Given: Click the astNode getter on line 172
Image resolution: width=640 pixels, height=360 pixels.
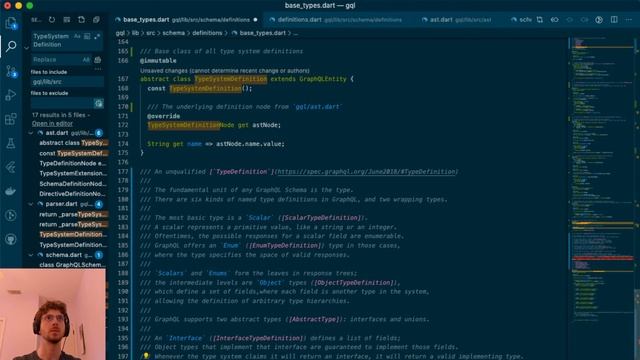Looking at the screenshot, I should (x=265, y=125).
